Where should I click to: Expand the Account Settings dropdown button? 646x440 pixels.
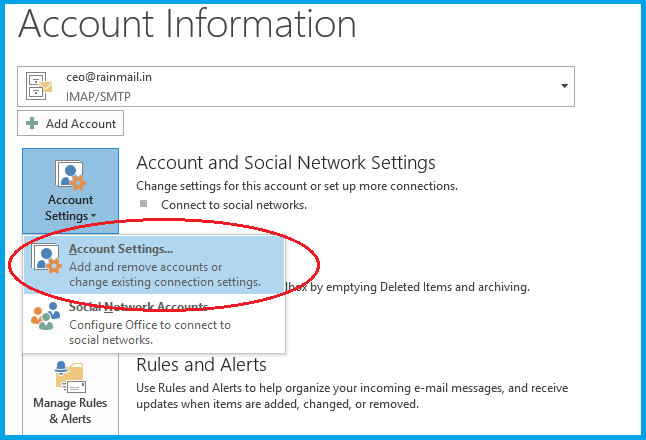pyautogui.click(x=70, y=191)
